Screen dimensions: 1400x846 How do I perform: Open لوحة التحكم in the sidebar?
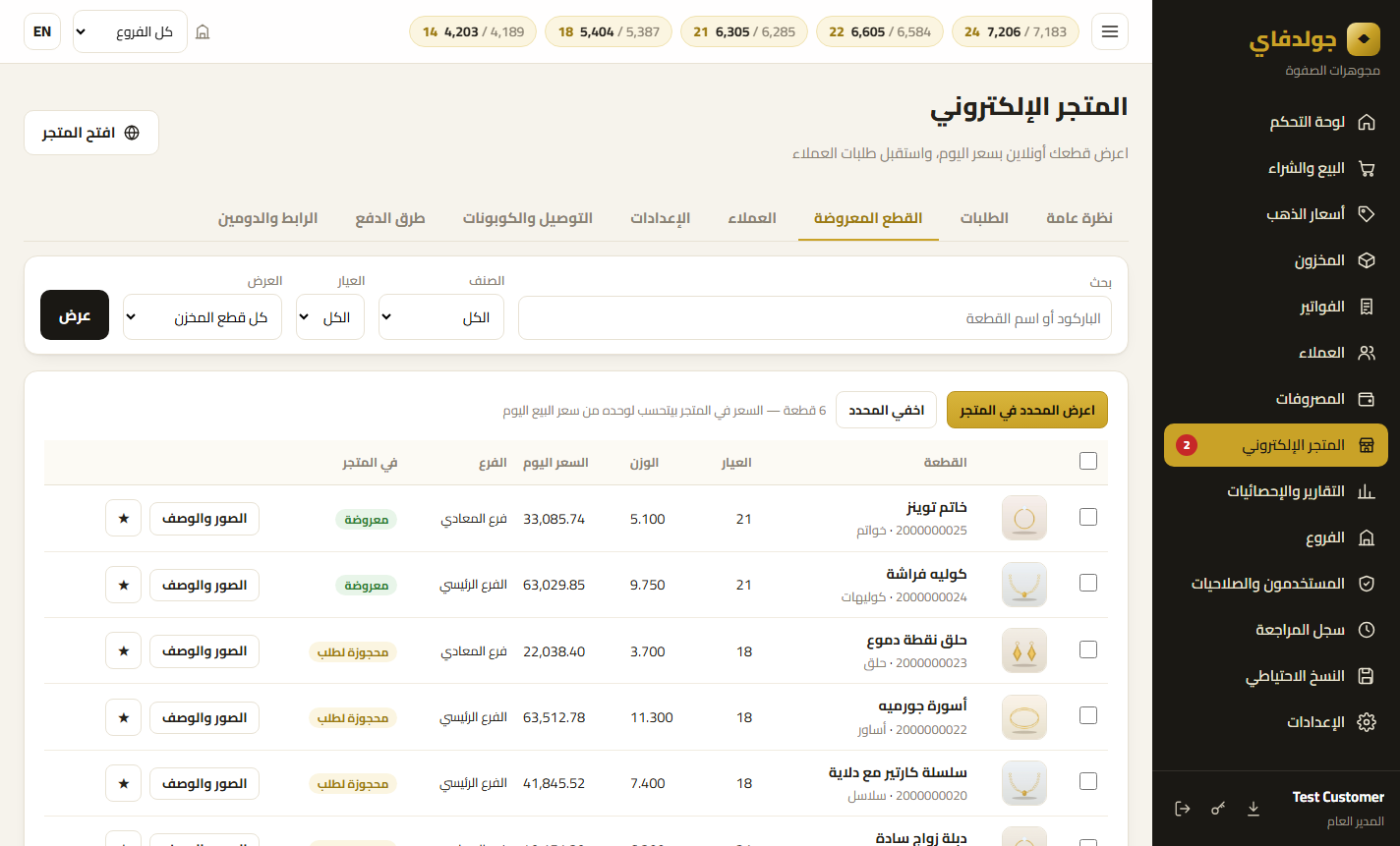1276,122
